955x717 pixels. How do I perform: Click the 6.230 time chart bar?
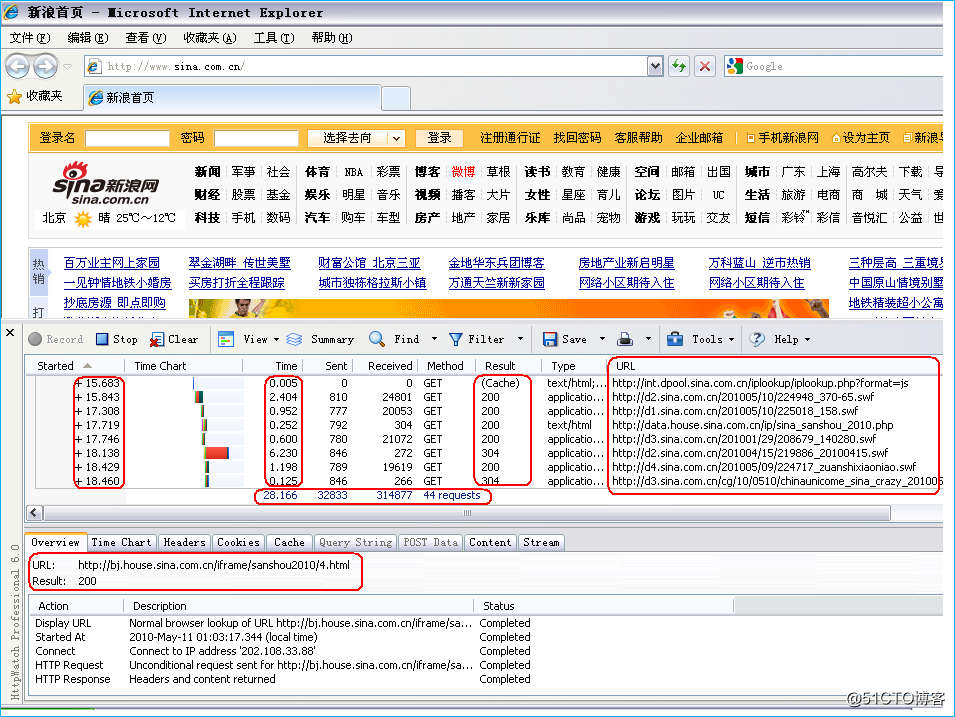(216, 453)
